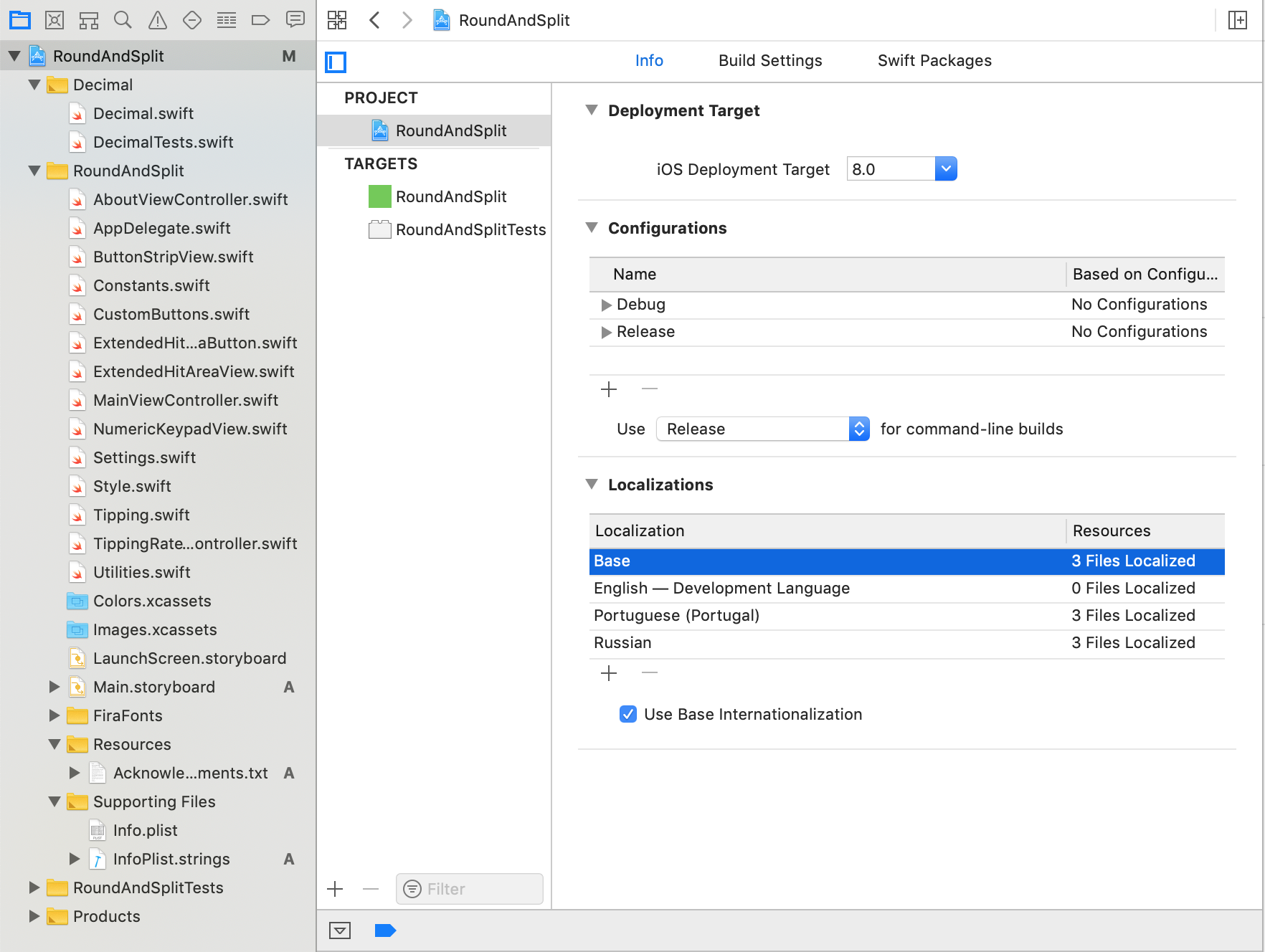The width and height of the screenshot is (1265, 952).
Task: Open the Report navigator
Action: click(295, 20)
